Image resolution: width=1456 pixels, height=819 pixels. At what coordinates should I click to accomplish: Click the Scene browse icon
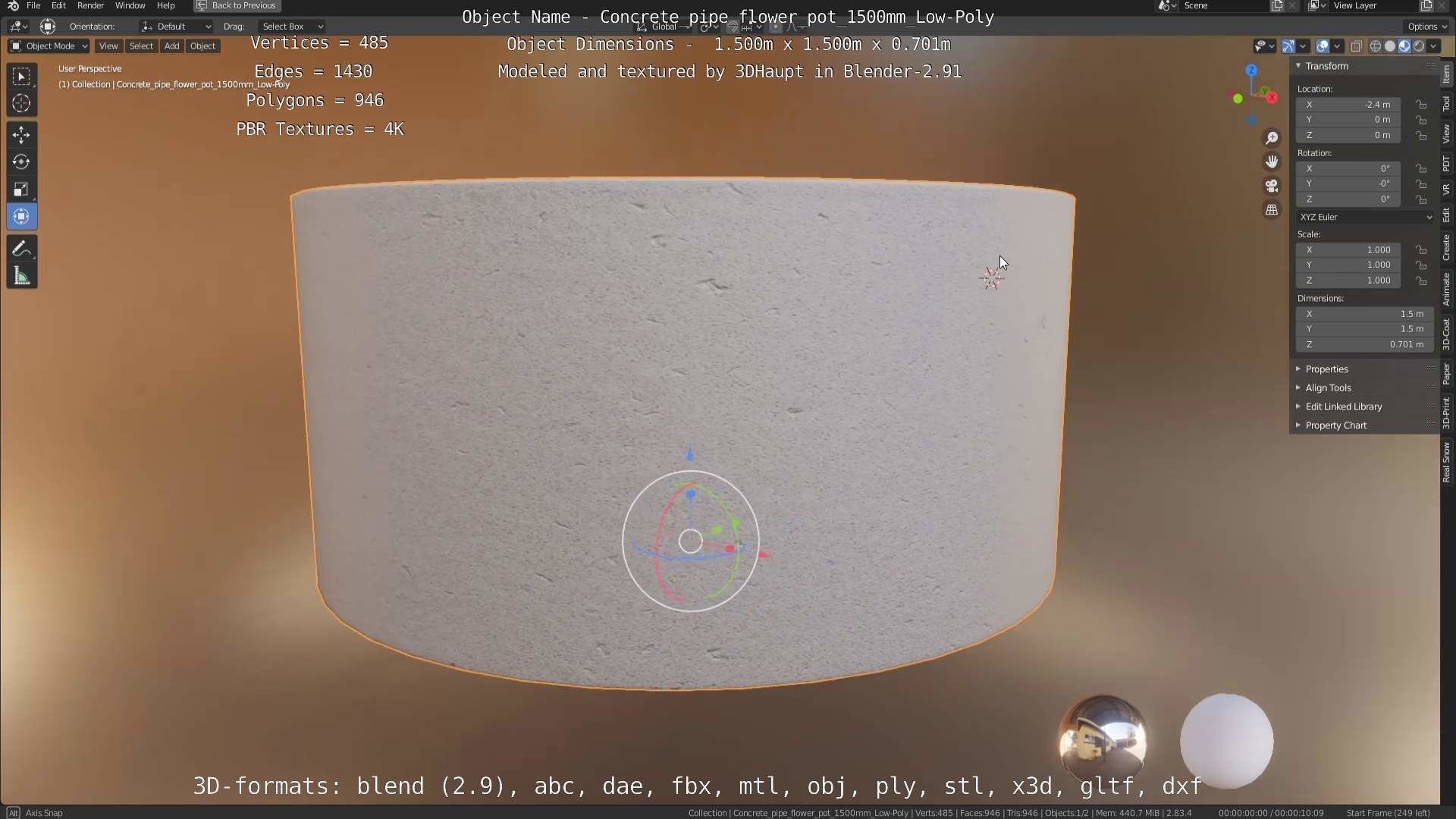click(1166, 6)
